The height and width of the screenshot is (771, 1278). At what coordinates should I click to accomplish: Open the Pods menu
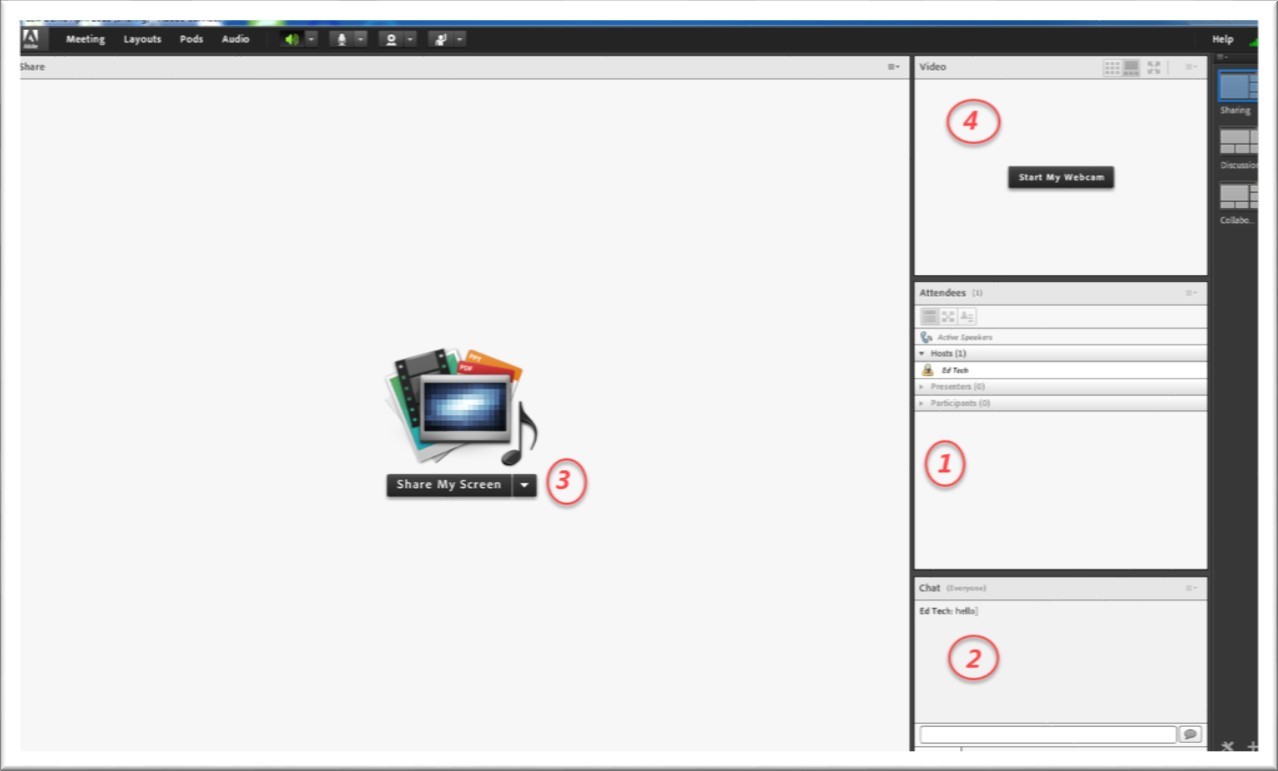[191, 39]
